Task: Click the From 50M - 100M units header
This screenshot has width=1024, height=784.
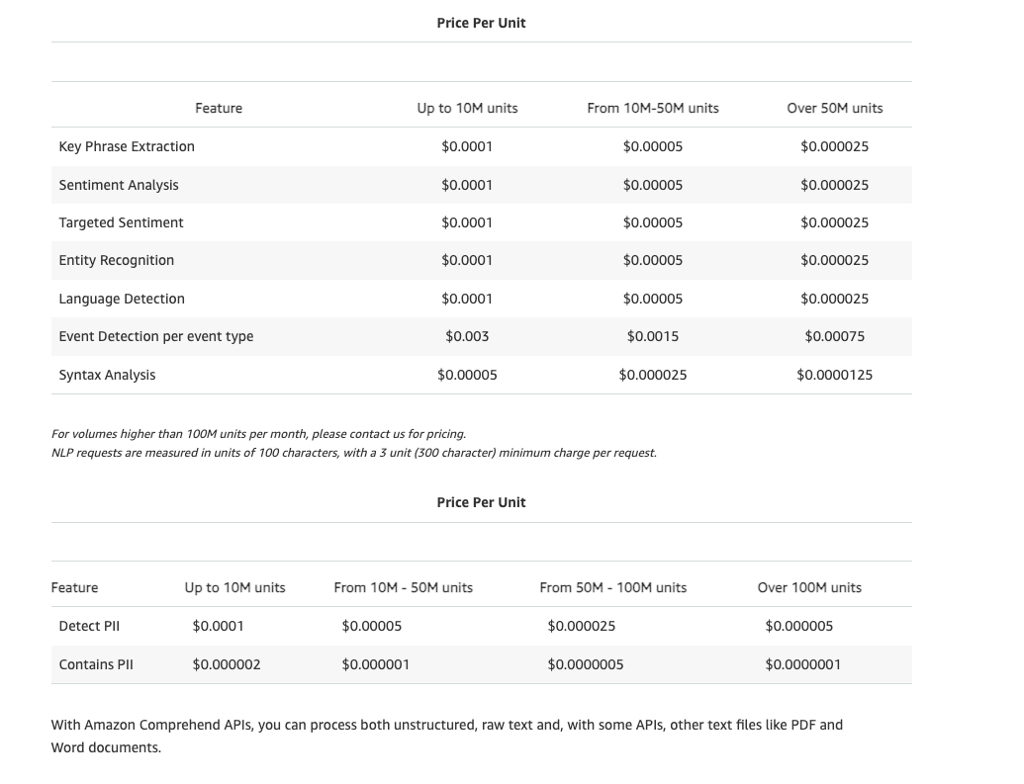Action: coord(614,587)
